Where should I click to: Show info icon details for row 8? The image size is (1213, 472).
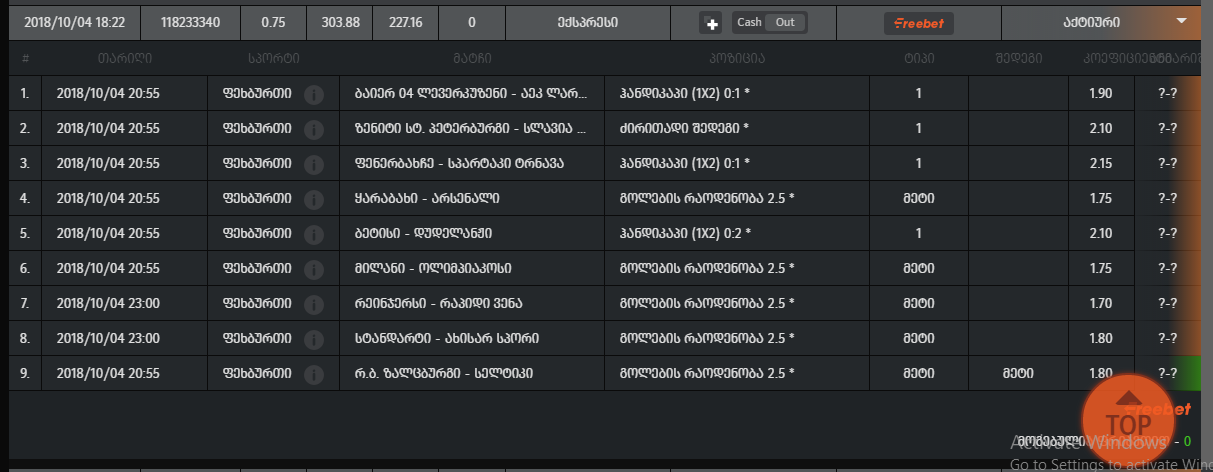pyautogui.click(x=313, y=339)
